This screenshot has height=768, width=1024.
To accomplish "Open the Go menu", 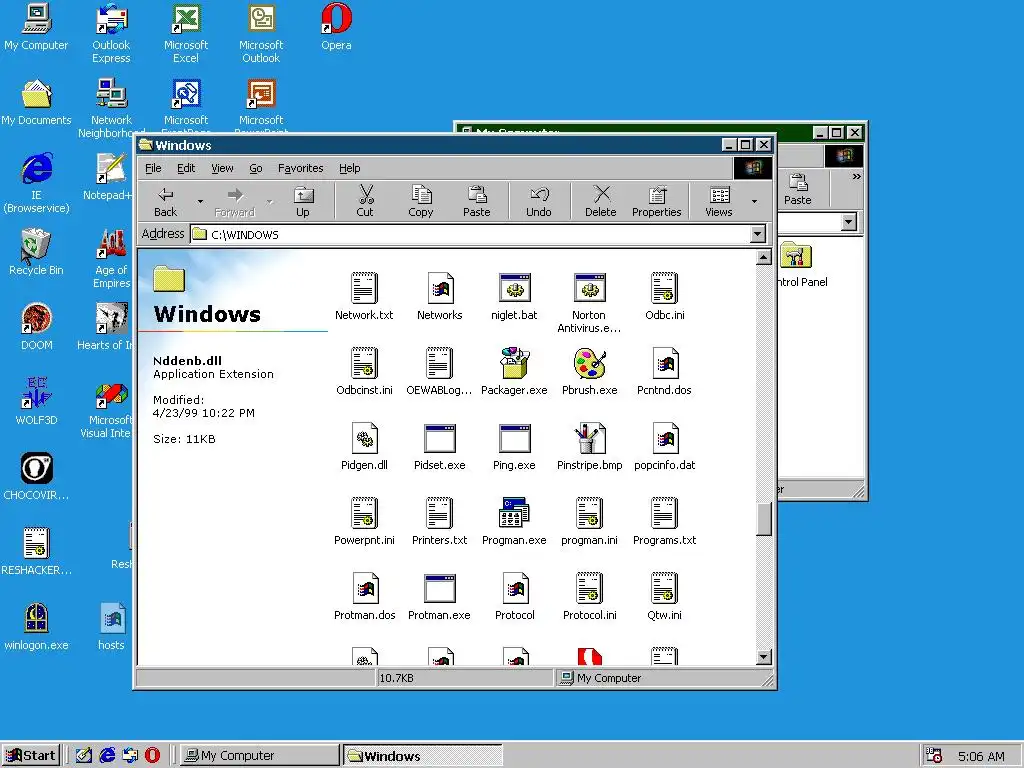I will point(256,168).
